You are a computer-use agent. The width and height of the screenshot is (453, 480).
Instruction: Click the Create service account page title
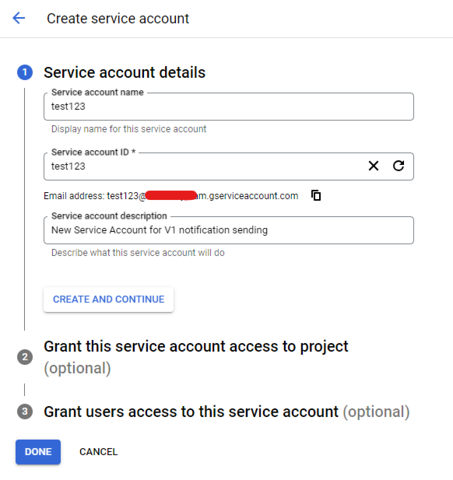118,18
